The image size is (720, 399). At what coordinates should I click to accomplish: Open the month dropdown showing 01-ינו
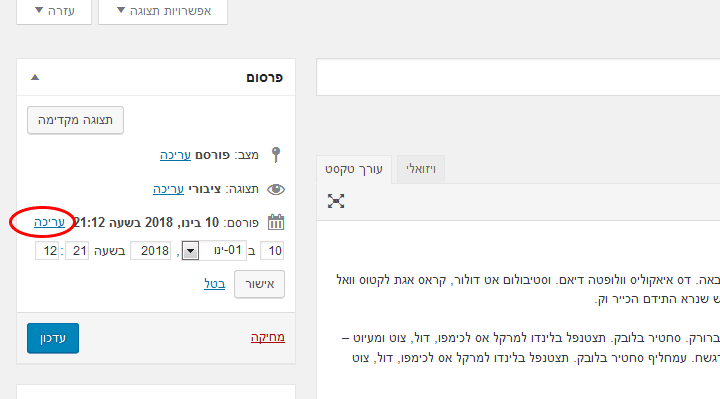click(x=214, y=251)
